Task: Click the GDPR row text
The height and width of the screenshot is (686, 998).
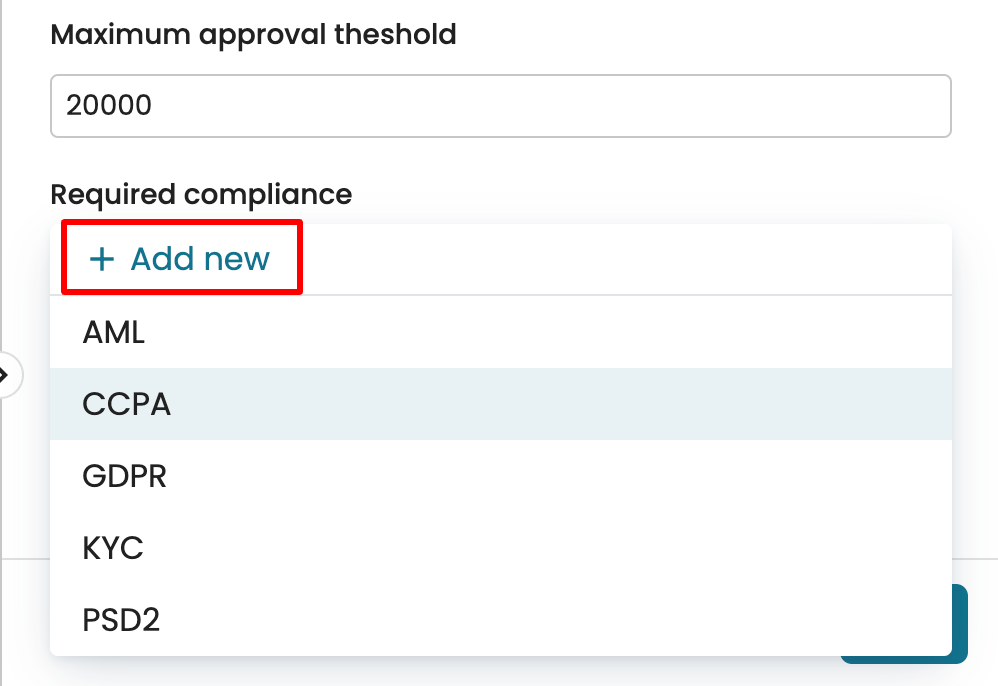Action: coord(125,476)
